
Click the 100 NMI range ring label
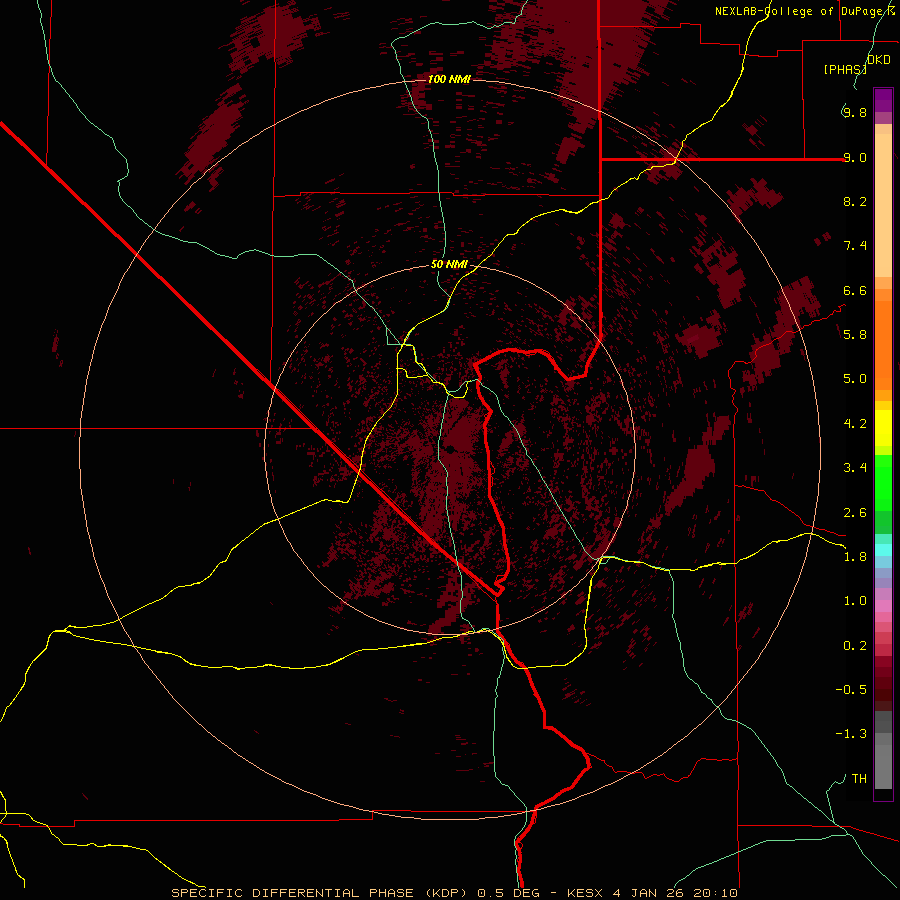(449, 79)
